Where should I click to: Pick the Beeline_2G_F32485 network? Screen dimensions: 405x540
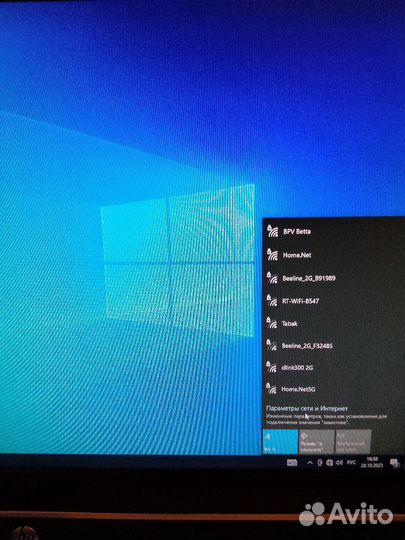(333, 345)
